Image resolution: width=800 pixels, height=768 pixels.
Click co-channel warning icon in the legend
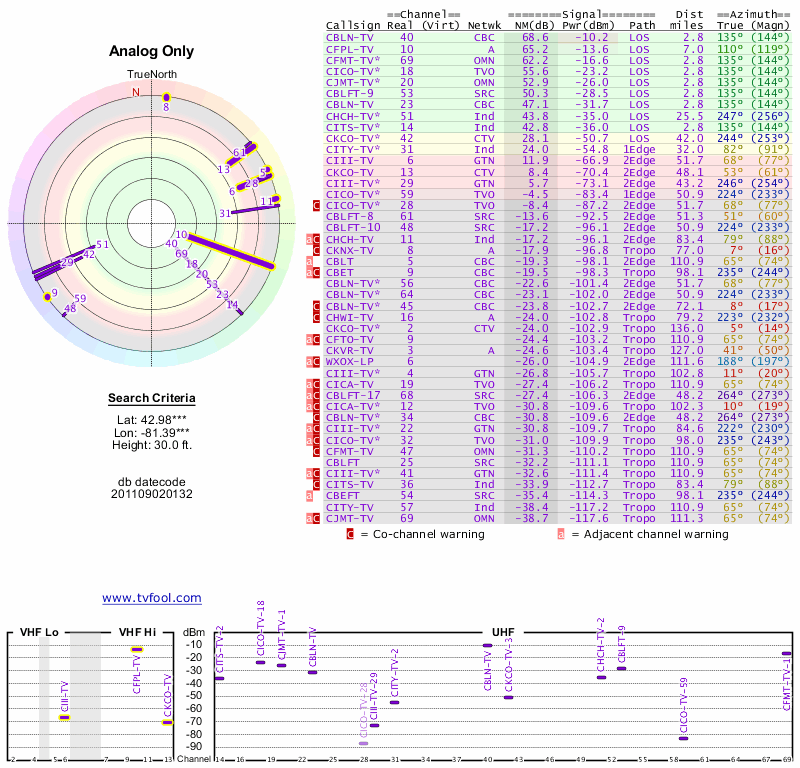[350, 534]
